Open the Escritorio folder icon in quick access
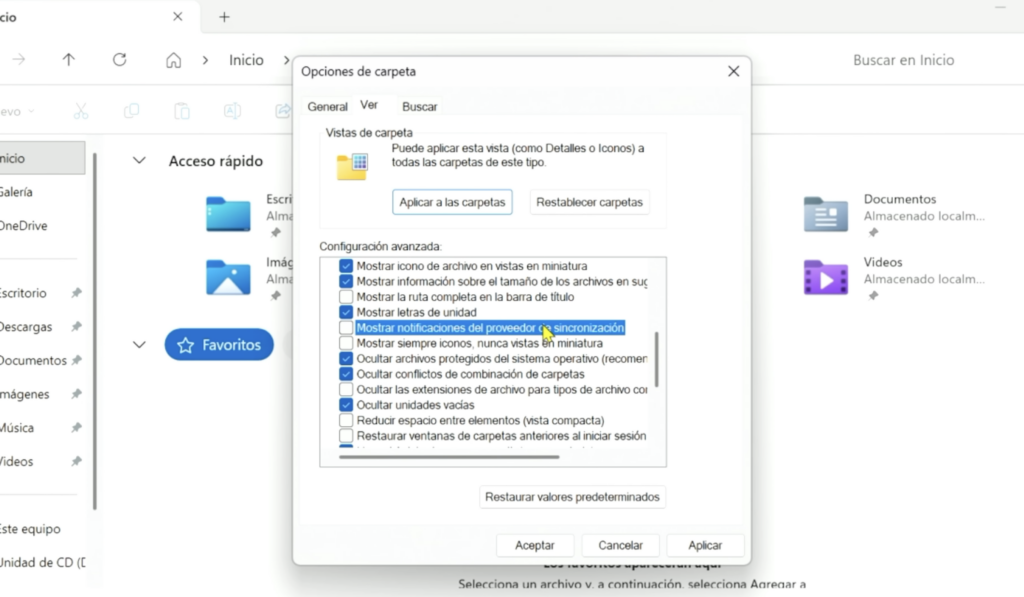 pyautogui.click(x=228, y=214)
